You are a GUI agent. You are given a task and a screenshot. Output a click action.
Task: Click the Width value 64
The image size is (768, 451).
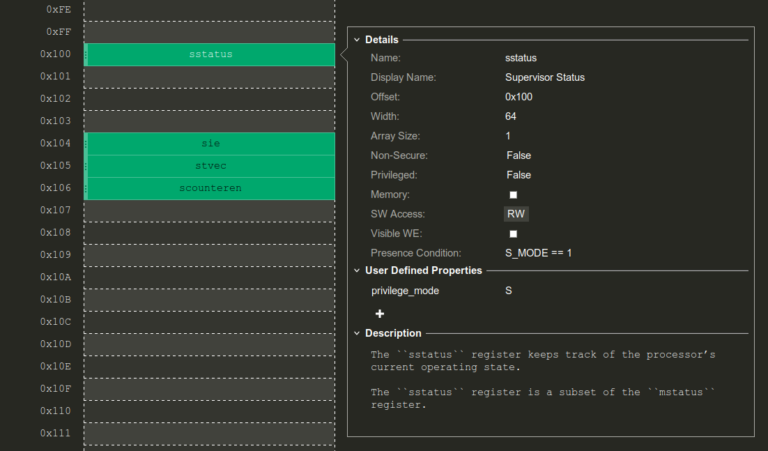510,117
